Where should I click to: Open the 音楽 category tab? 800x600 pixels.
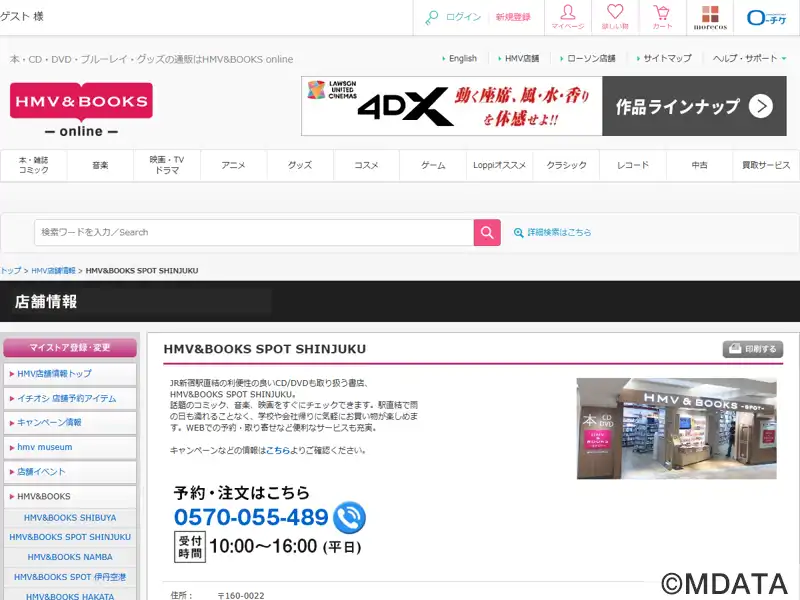(x=100, y=165)
